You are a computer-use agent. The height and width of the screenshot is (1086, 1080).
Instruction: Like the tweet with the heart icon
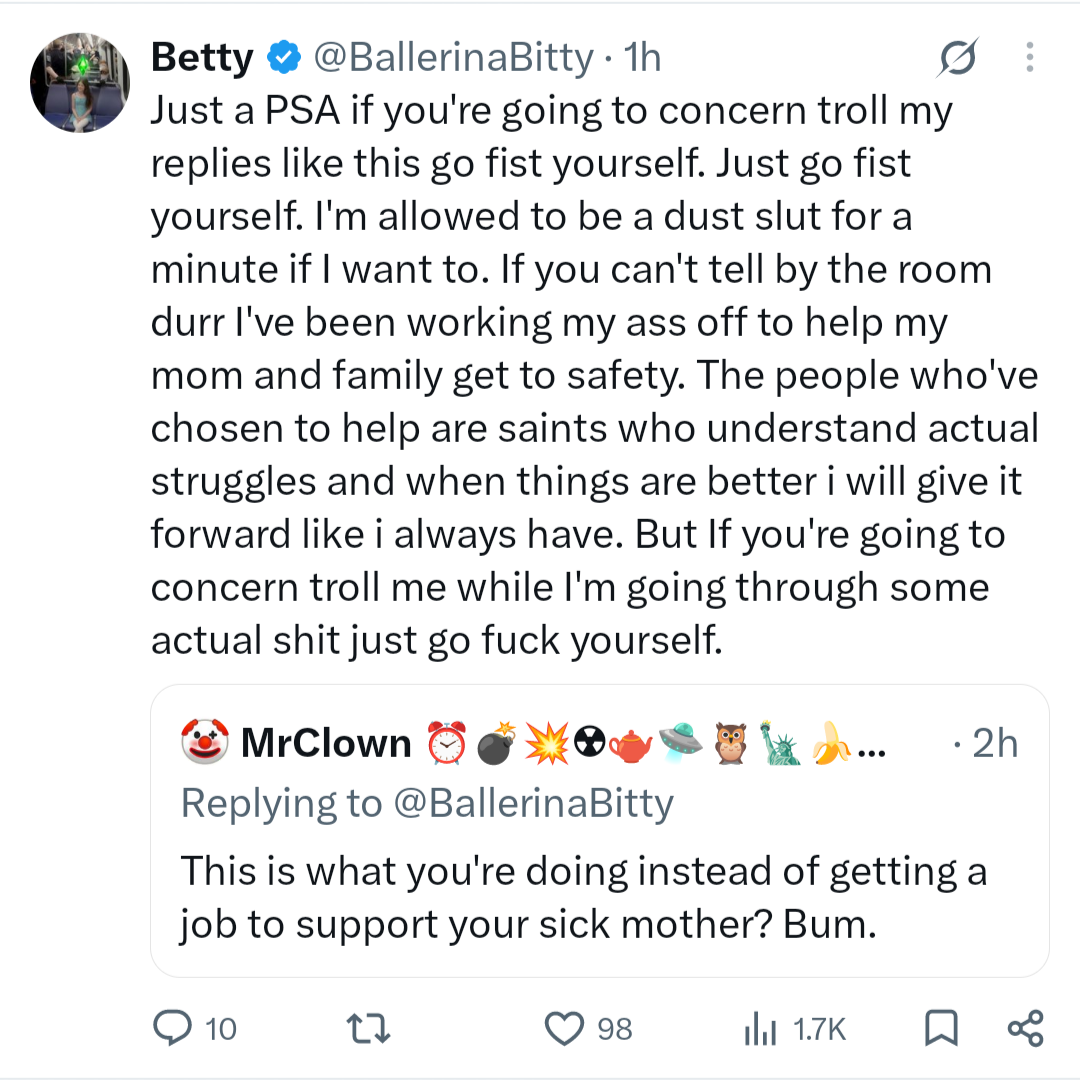click(x=565, y=1029)
